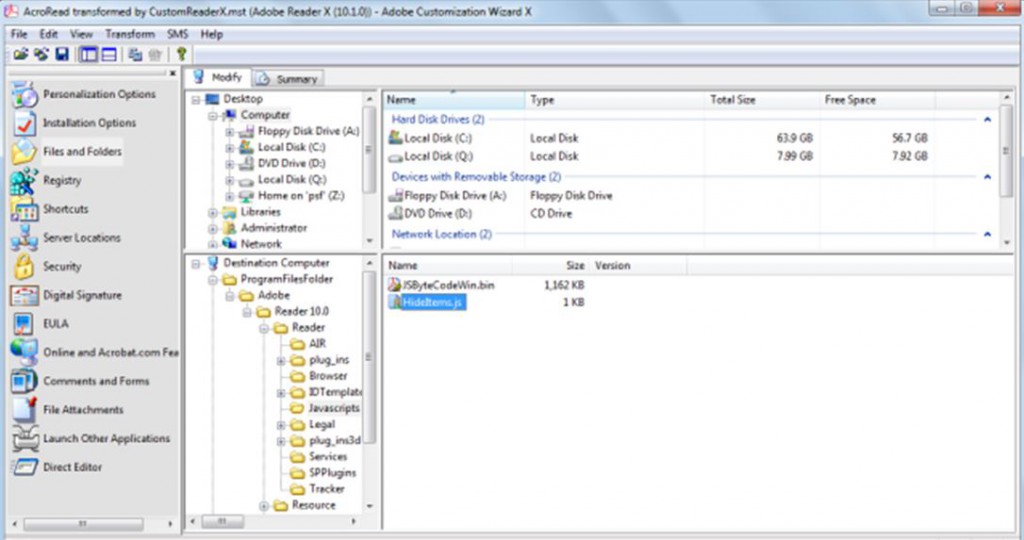Open the Server Locations icon
Screen dimensions: 1024x540
click(x=24, y=238)
